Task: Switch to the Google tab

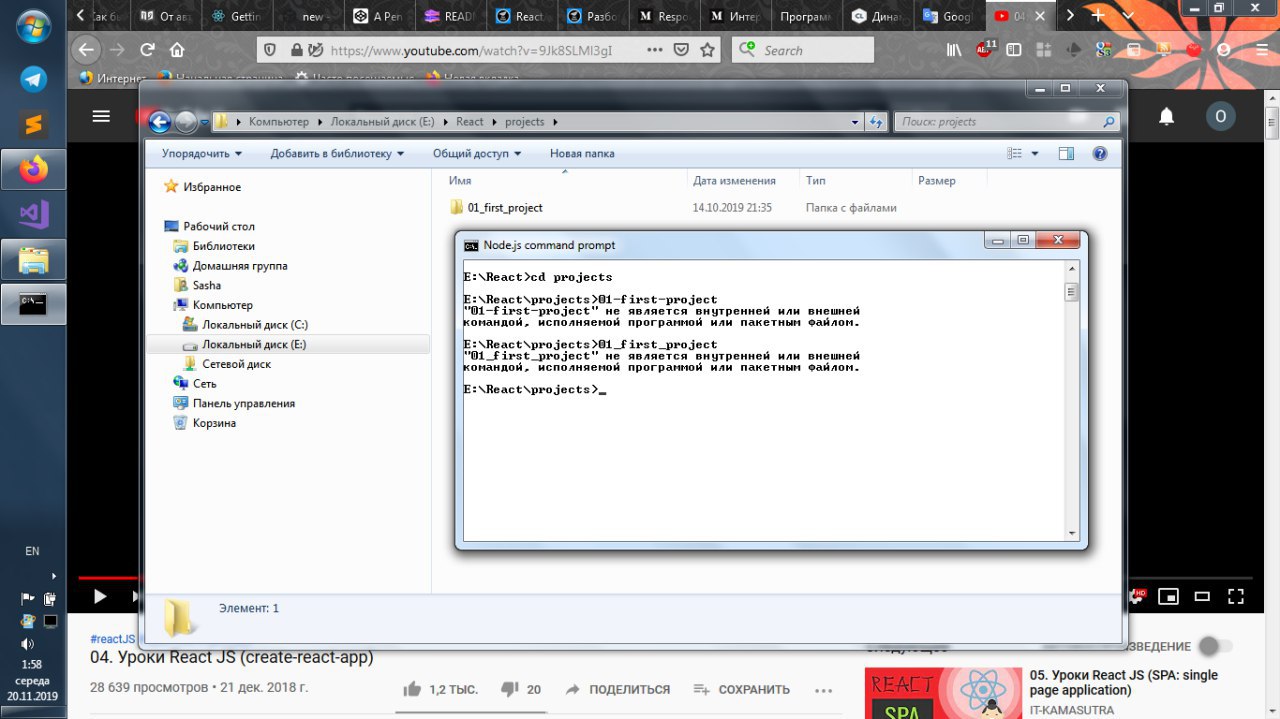Action: (946, 16)
